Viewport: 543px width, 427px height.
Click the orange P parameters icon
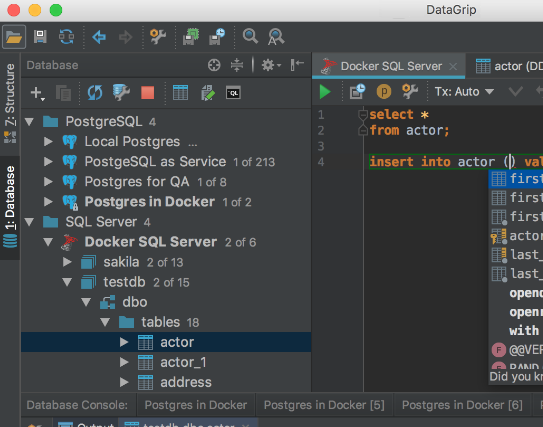384,92
